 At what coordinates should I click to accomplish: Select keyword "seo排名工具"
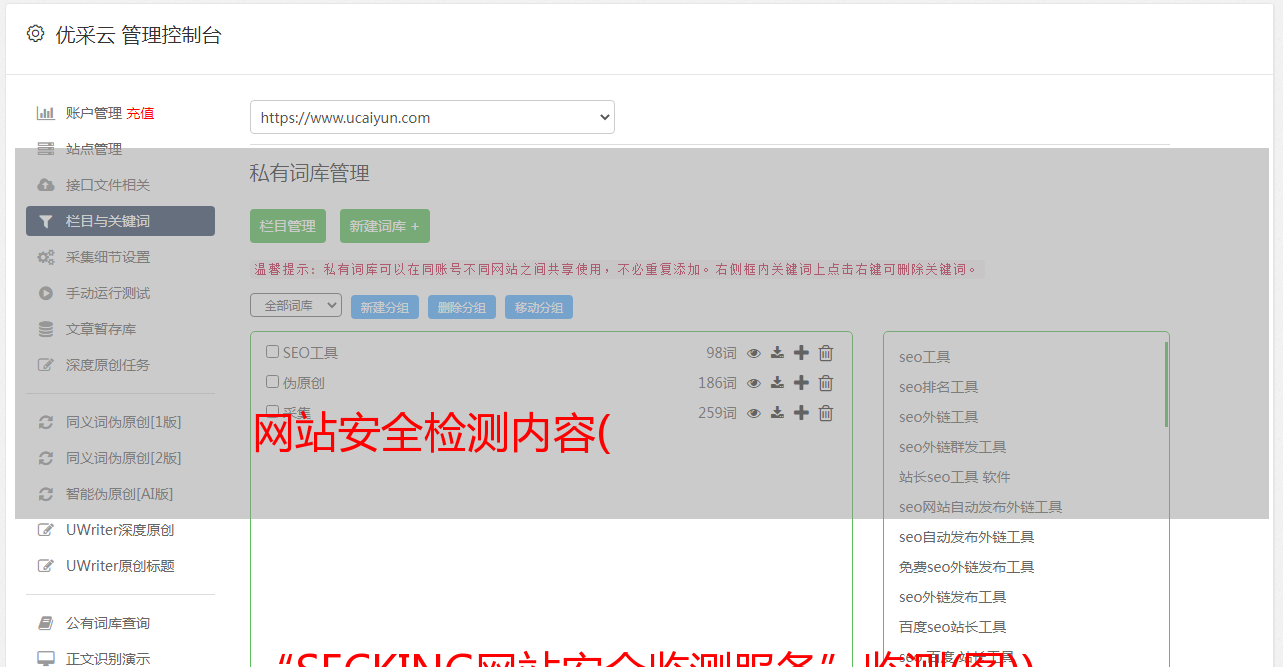pyautogui.click(x=939, y=387)
